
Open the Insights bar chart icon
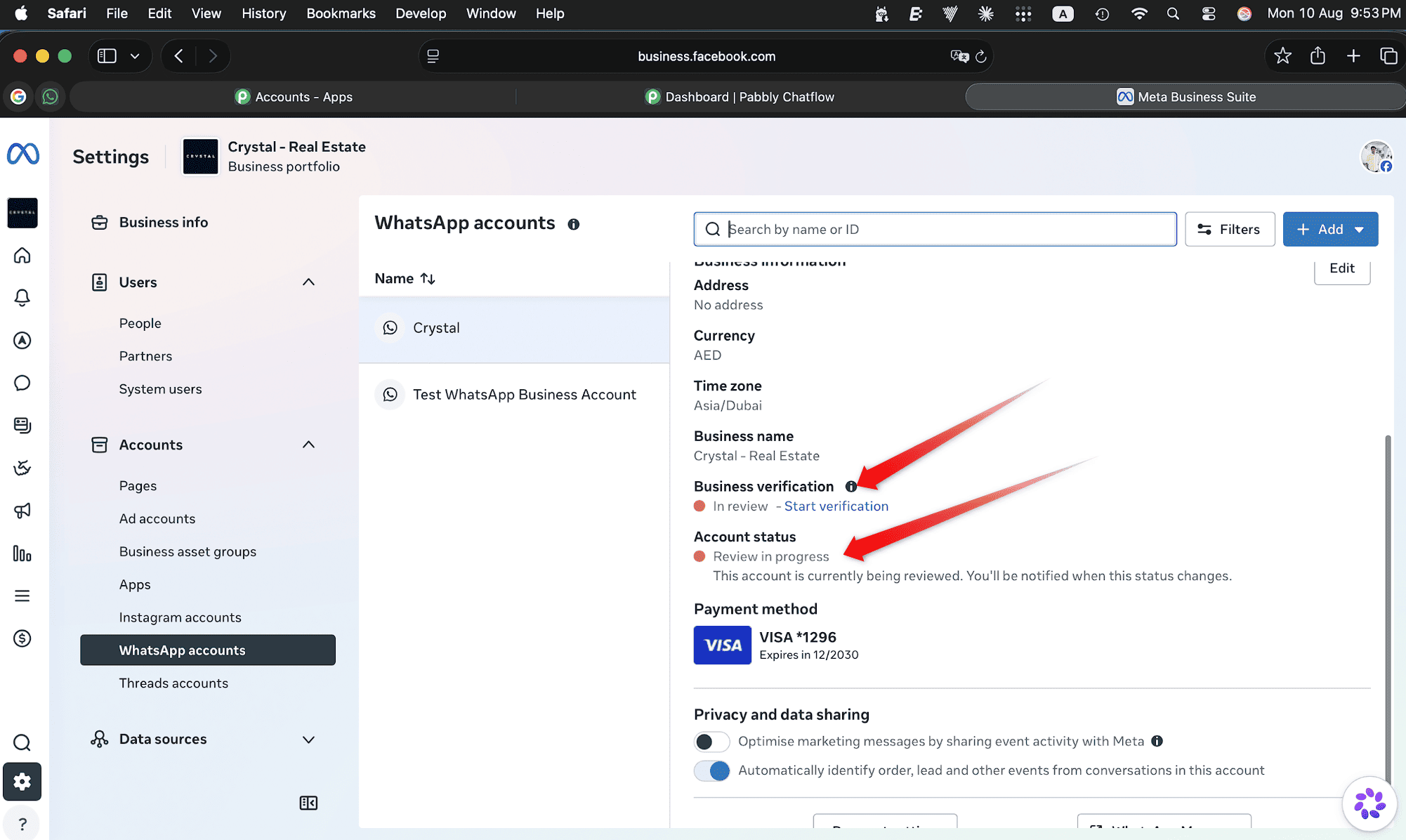point(22,553)
